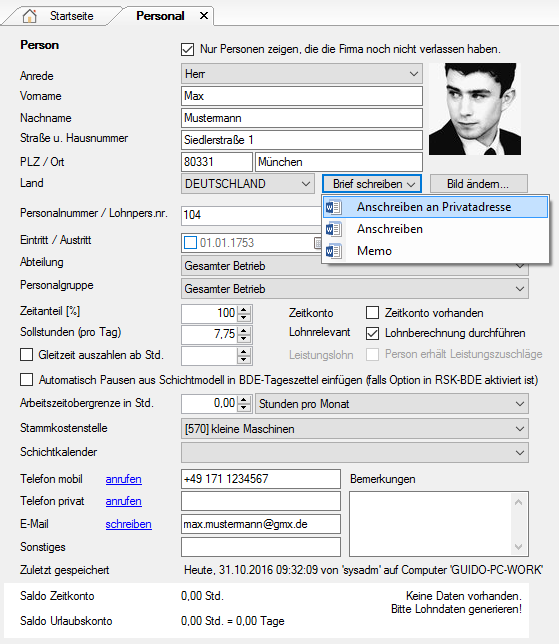Open the Anrede dropdown
Viewport: 559px width, 644px height.
[x=302, y=74]
